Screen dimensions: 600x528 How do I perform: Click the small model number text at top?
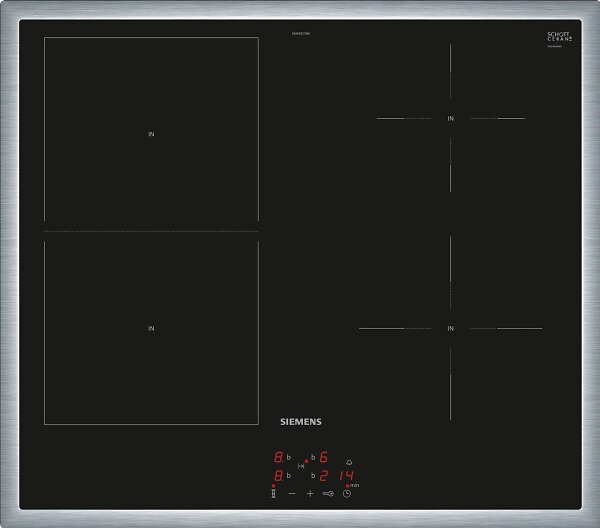coord(301,34)
